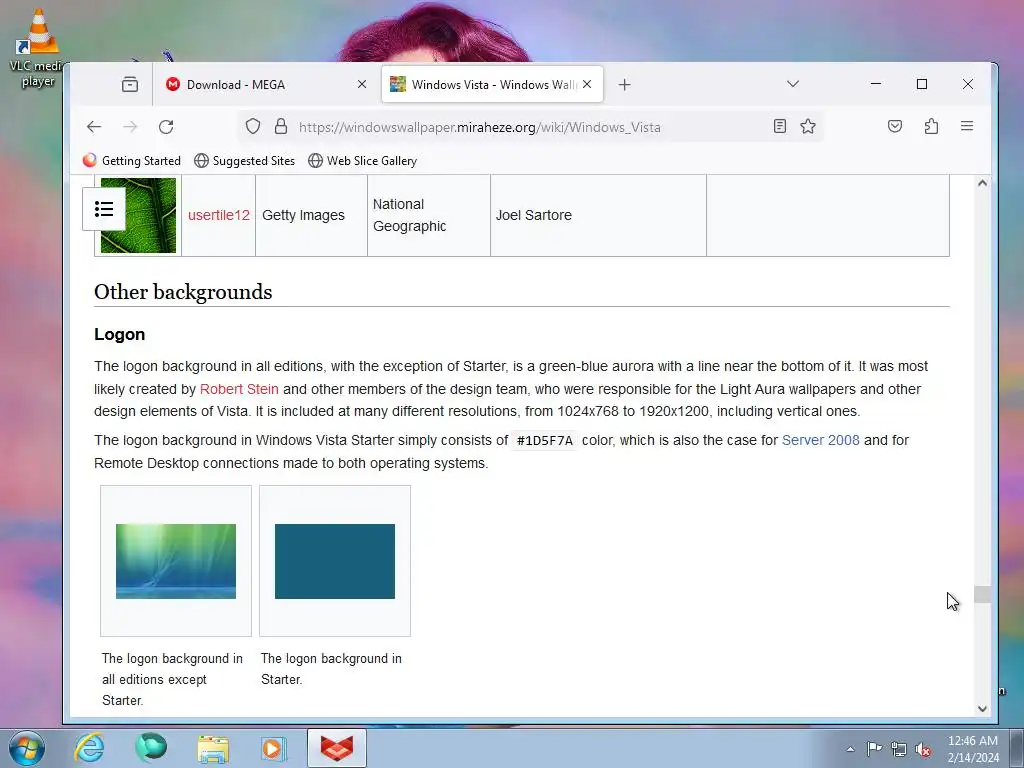Viewport: 1024px width, 768px height.
Task: Click the red fox browser taskbar button
Action: coord(337,748)
